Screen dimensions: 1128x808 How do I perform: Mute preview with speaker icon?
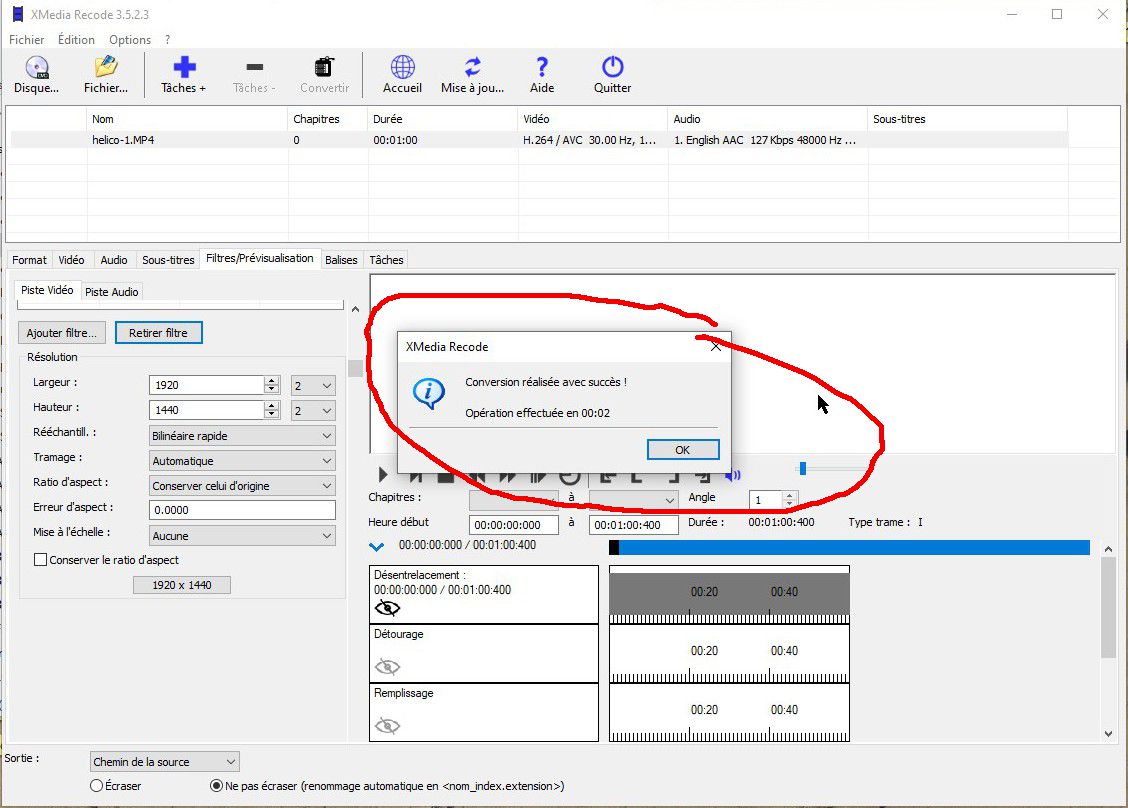click(733, 475)
